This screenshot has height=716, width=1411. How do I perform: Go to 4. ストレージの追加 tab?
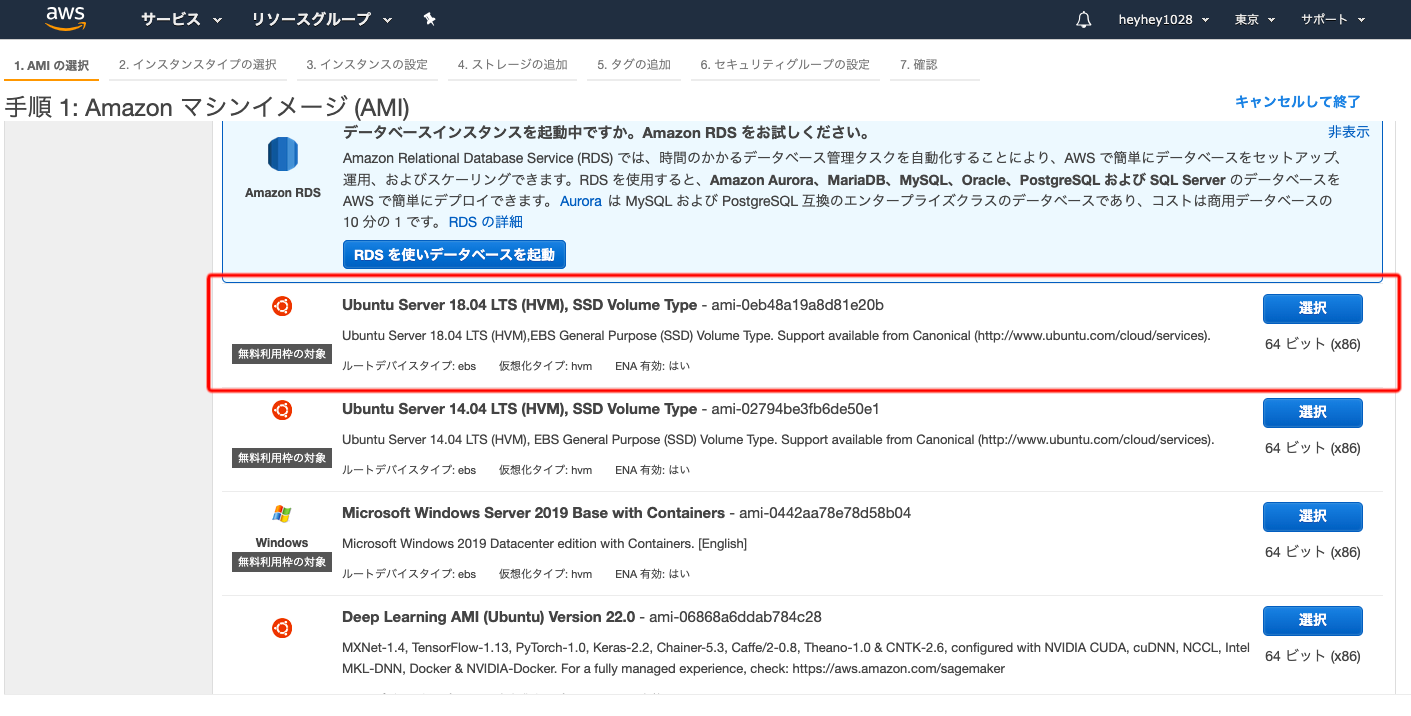[513, 65]
